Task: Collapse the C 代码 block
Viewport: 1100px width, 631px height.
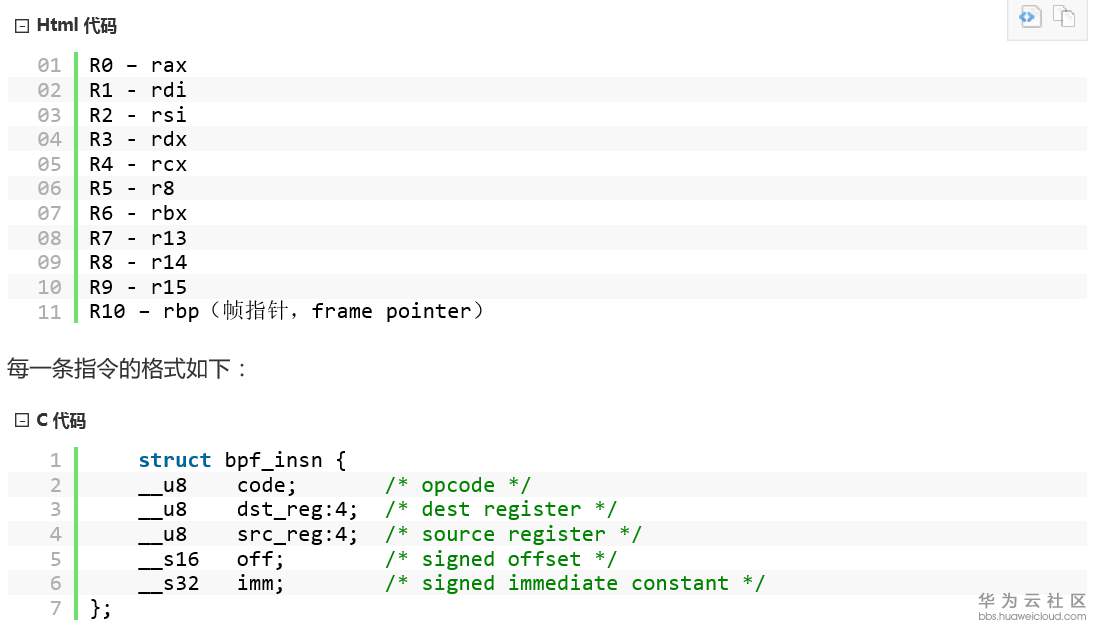Action: [22, 422]
